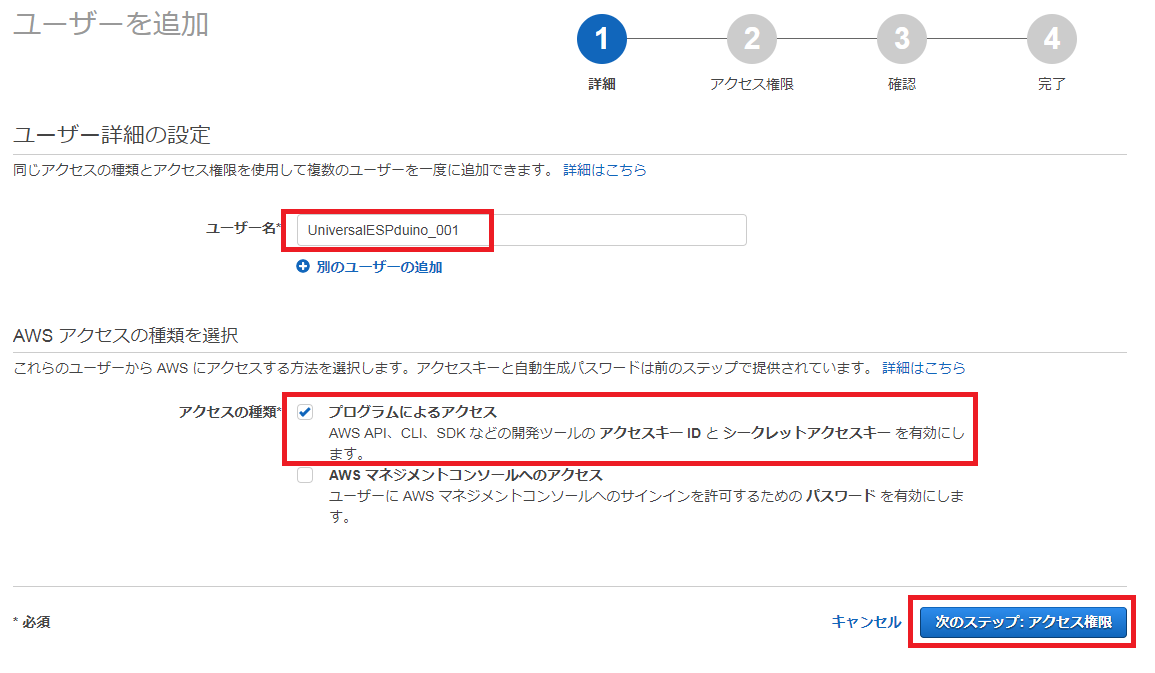Click the step 3 circle icon
This screenshot has width=1155, height=673.
click(901, 39)
